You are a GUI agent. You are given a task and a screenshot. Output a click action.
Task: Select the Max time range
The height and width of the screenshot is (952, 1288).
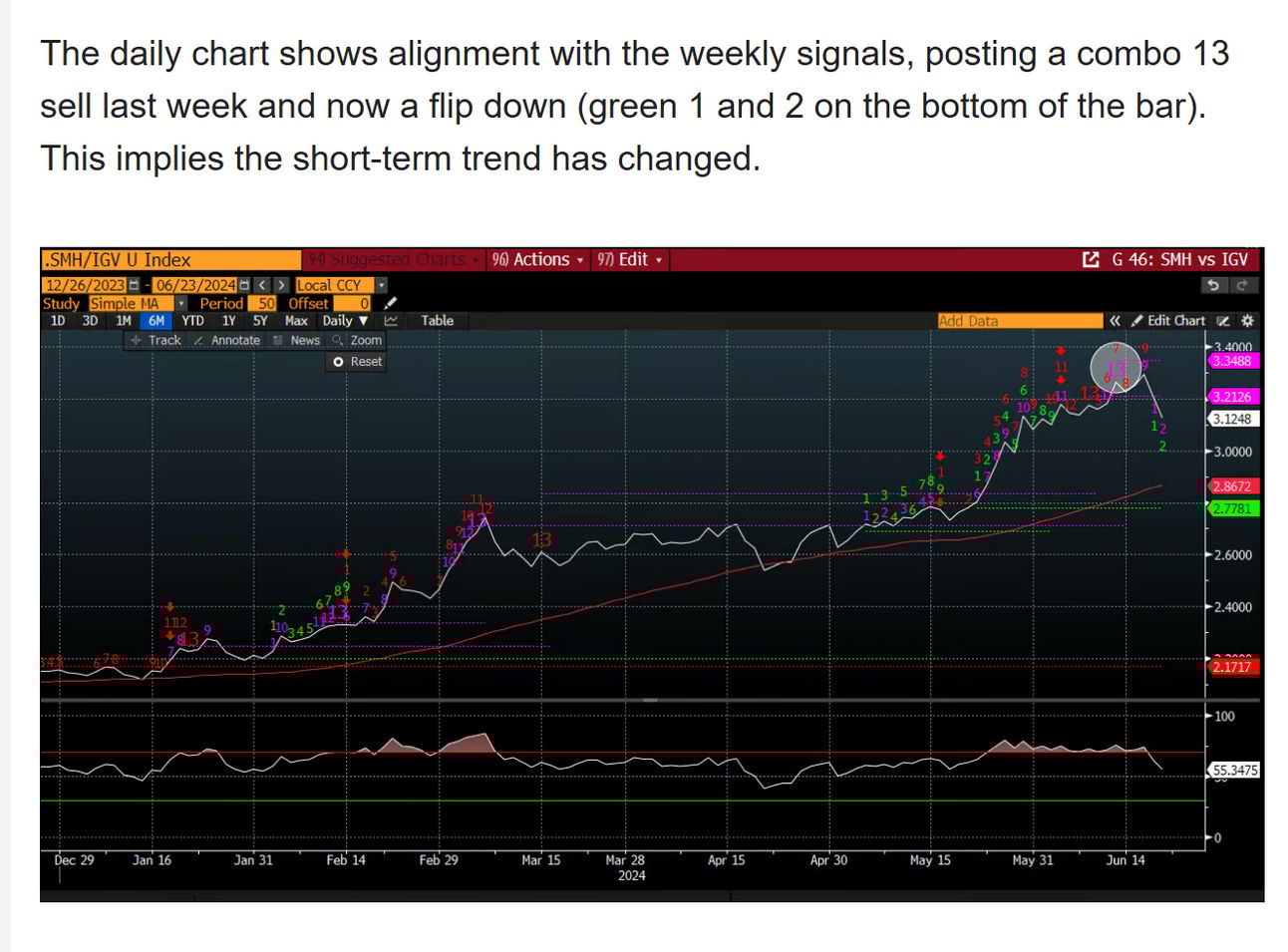point(296,321)
